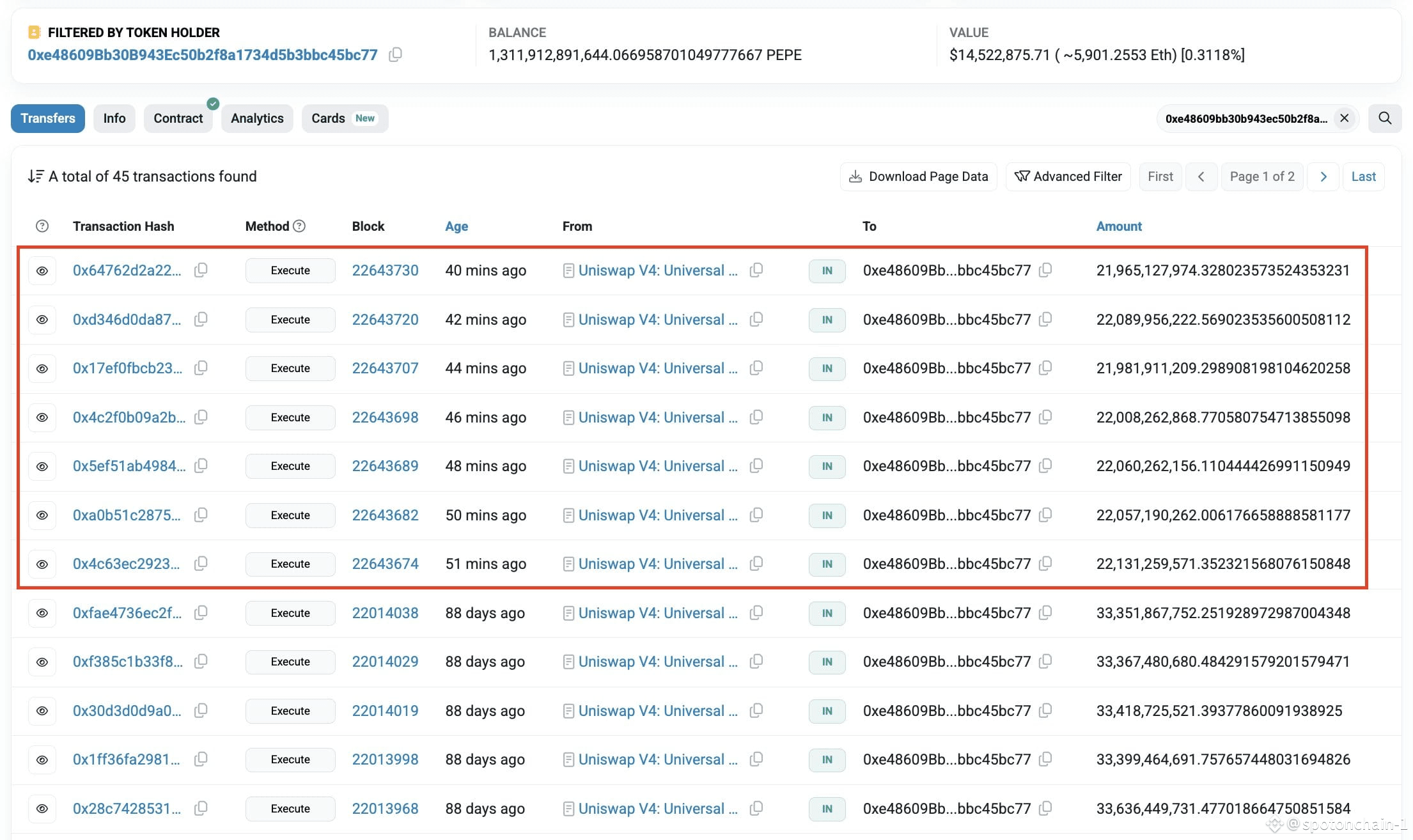1413x840 pixels.
Task: Copy transaction hash 0x4c63ec2923...
Action: click(x=201, y=564)
